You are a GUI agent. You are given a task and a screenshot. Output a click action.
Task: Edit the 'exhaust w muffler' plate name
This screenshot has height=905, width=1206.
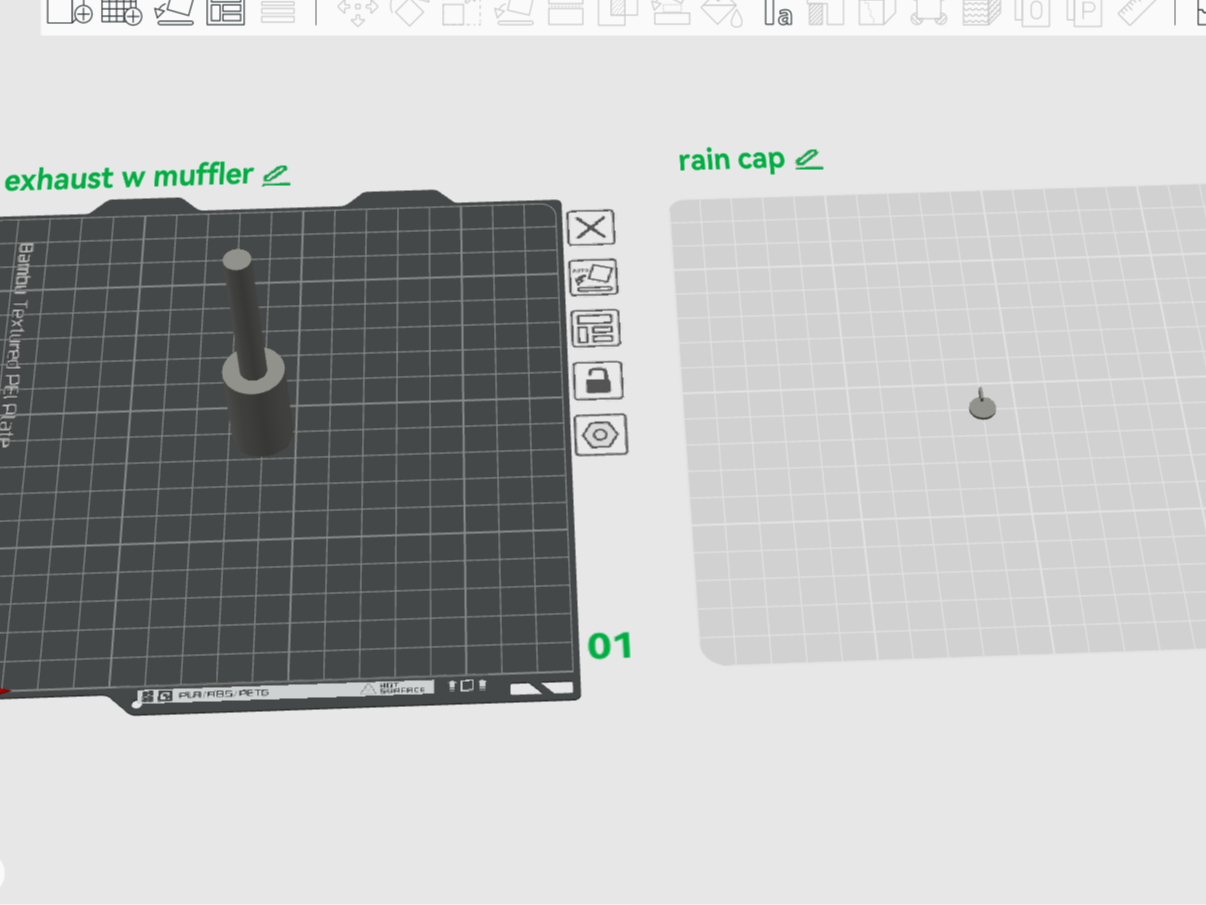coord(276,175)
